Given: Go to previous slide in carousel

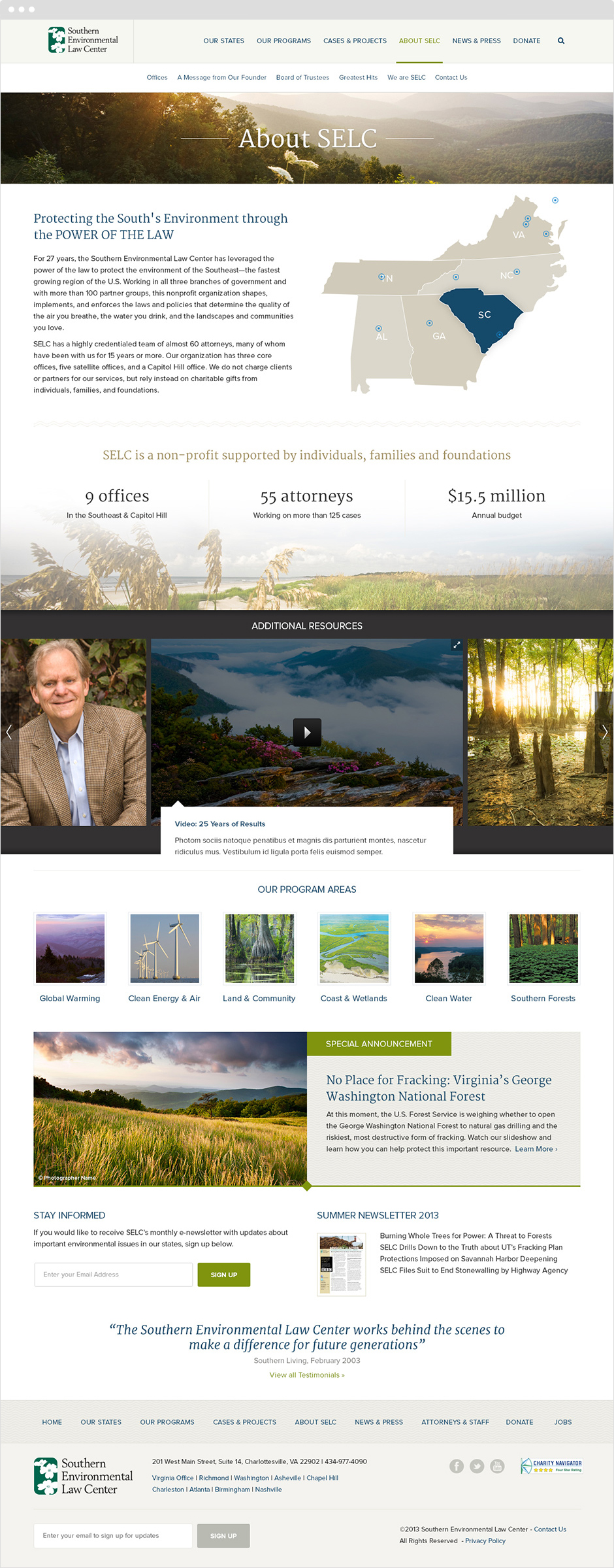Looking at the screenshot, I should [x=9, y=732].
